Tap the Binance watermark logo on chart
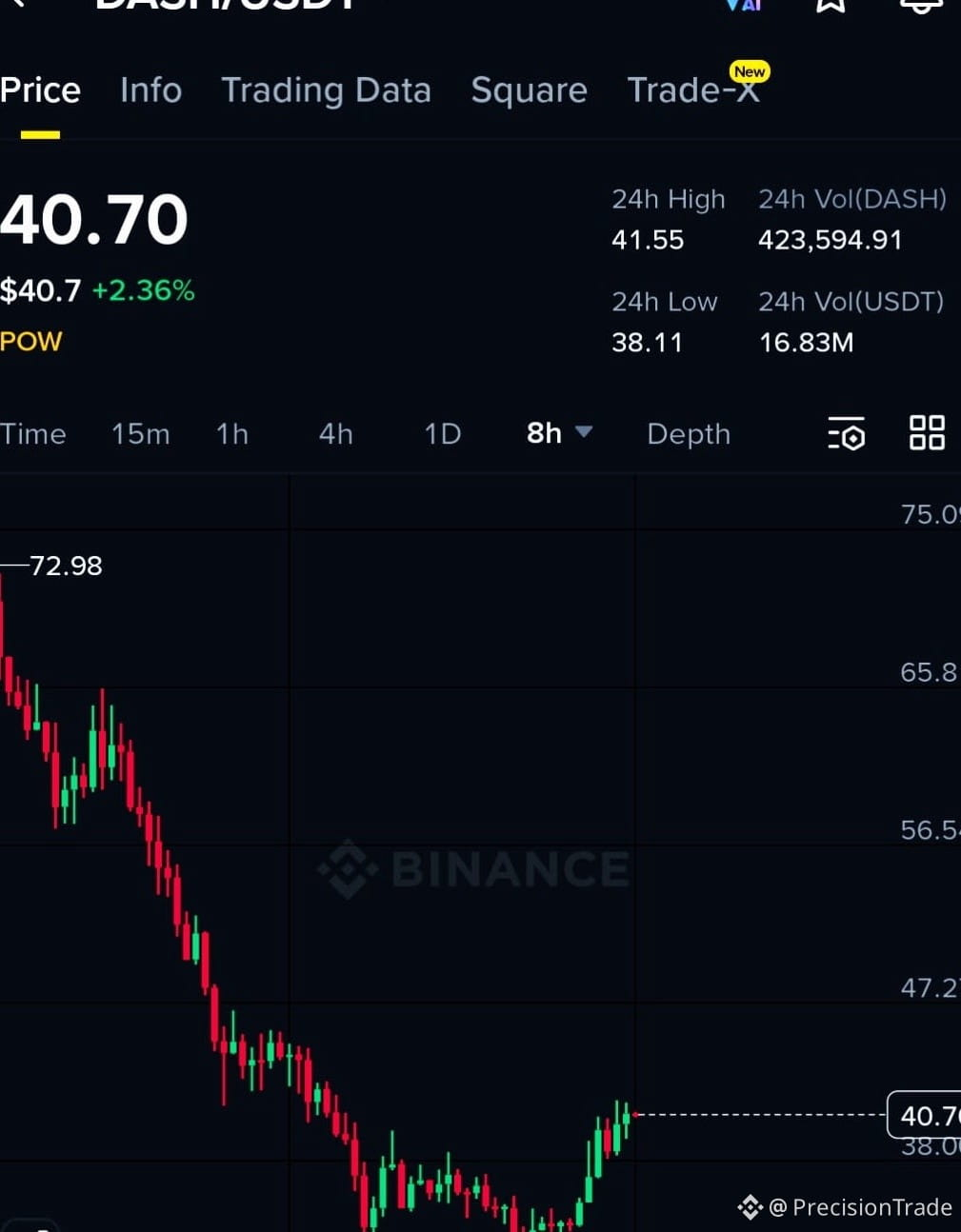This screenshot has height=1232, width=961. 473,868
